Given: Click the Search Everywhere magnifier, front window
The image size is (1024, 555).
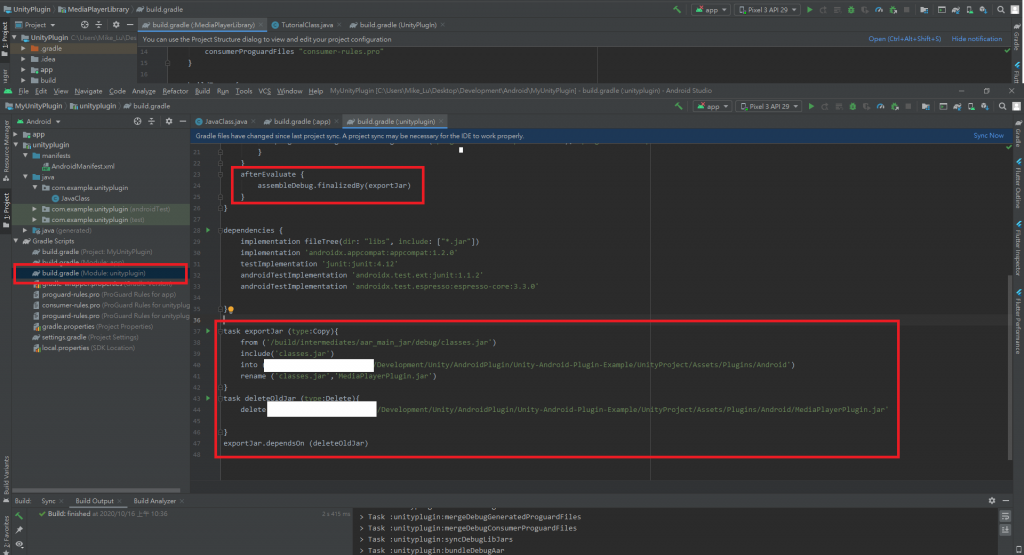Looking at the screenshot, I should (x=1002, y=106).
